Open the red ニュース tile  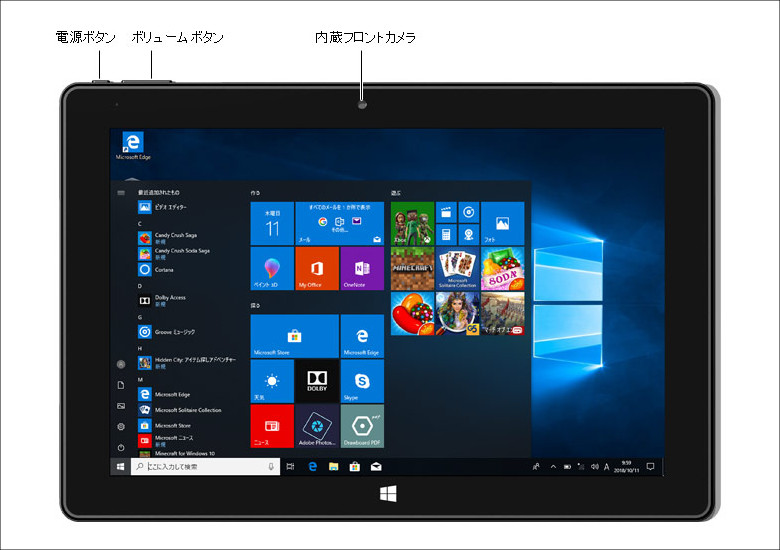point(272,426)
